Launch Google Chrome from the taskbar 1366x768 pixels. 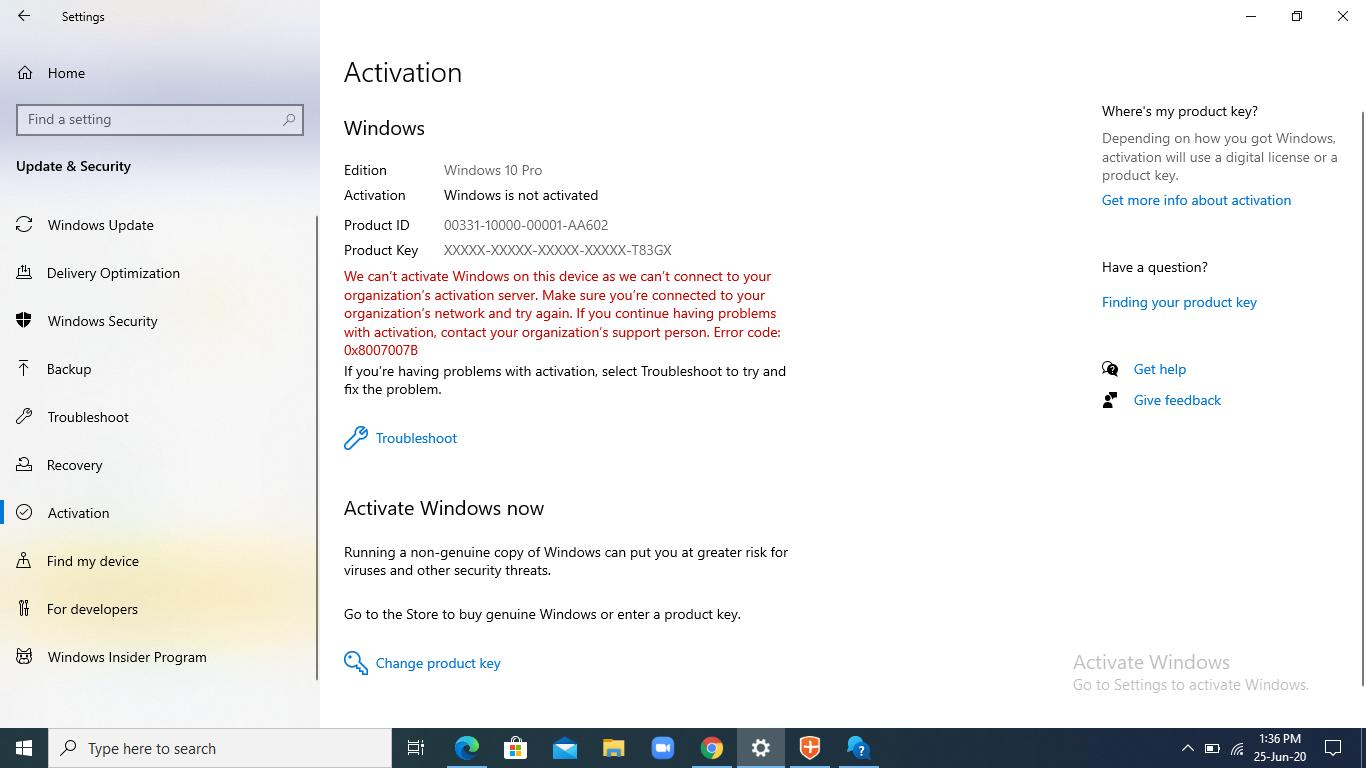(x=711, y=748)
